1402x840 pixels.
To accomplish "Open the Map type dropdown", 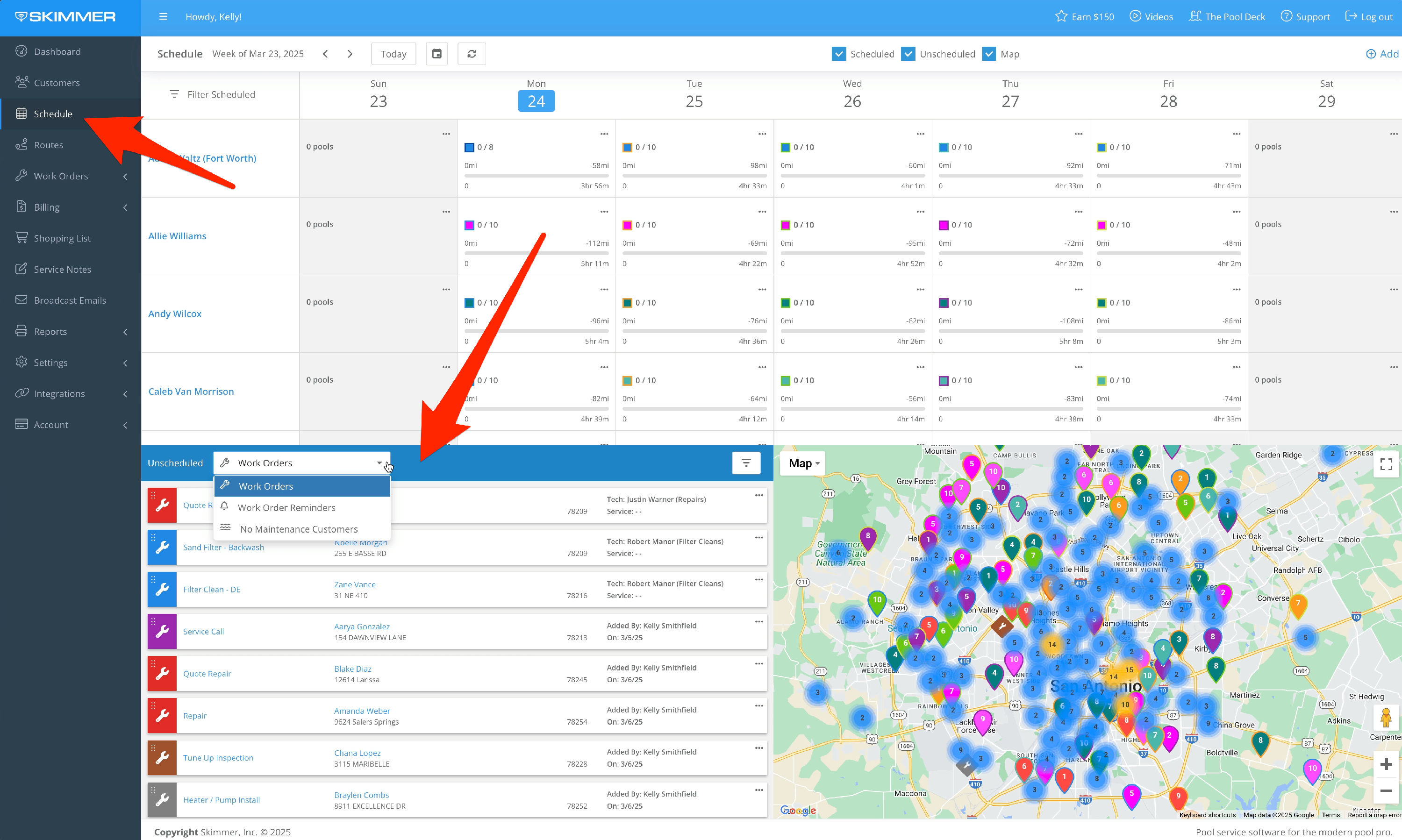I will [x=803, y=463].
